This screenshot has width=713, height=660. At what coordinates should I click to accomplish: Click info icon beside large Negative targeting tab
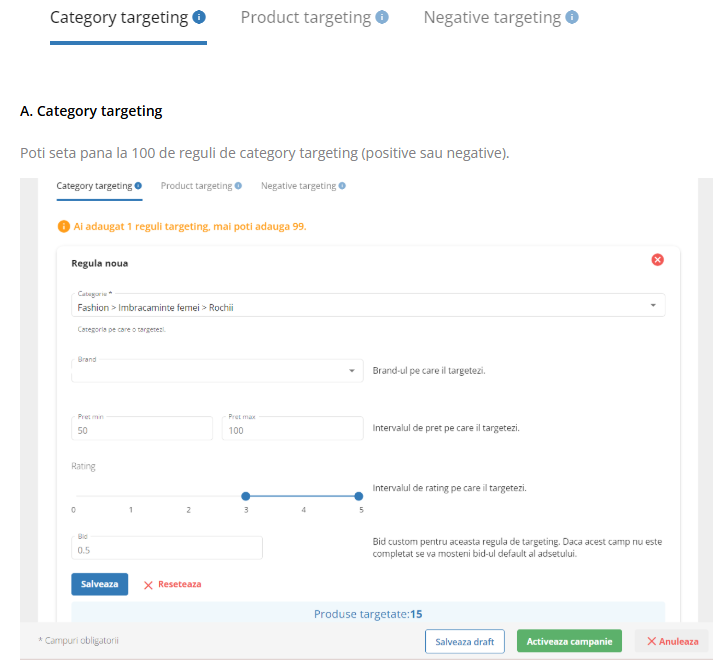click(572, 17)
